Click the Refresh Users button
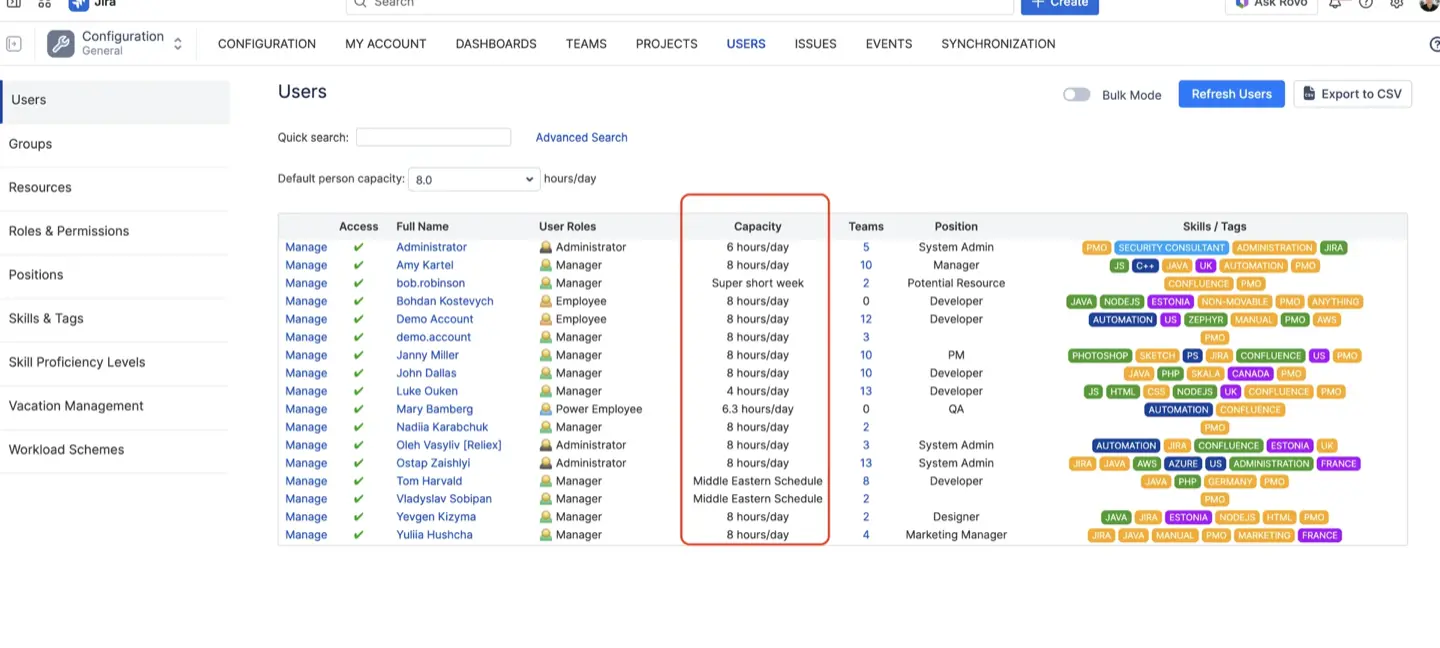This screenshot has width=1440, height=648. tap(1231, 93)
